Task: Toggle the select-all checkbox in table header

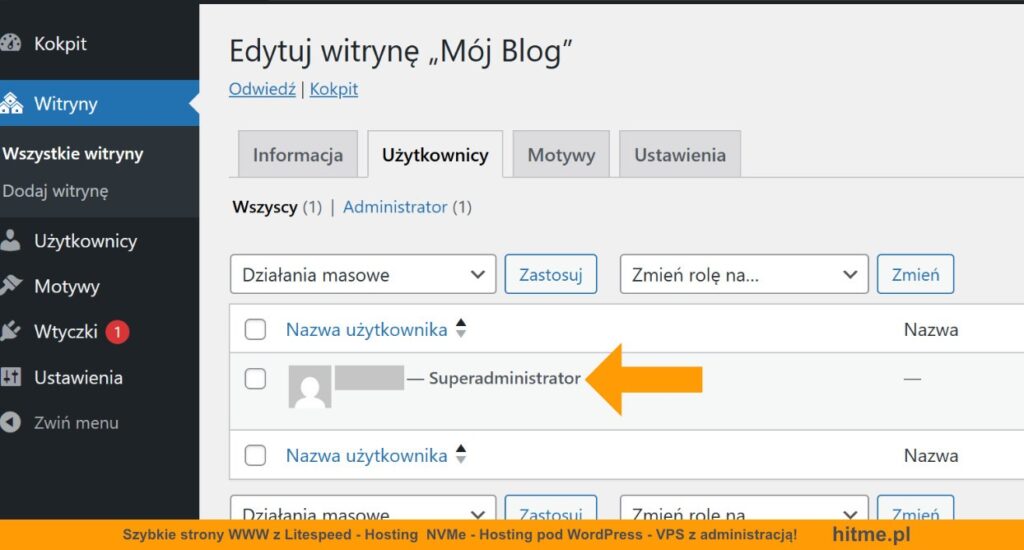Action: click(x=256, y=330)
